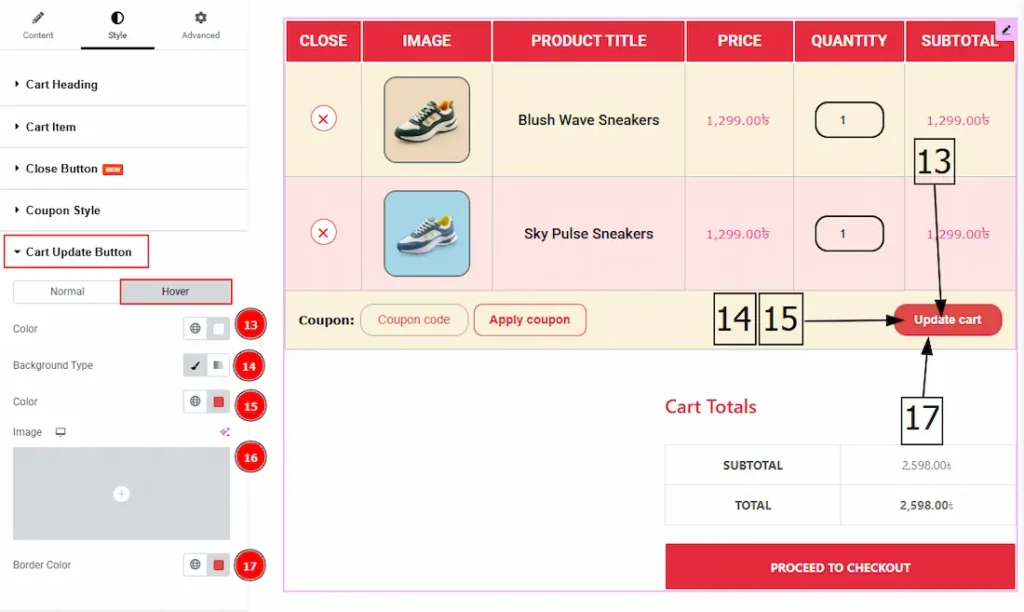Image resolution: width=1024 pixels, height=612 pixels.
Task: Switch to the Hover state toggle
Action: click(x=176, y=291)
